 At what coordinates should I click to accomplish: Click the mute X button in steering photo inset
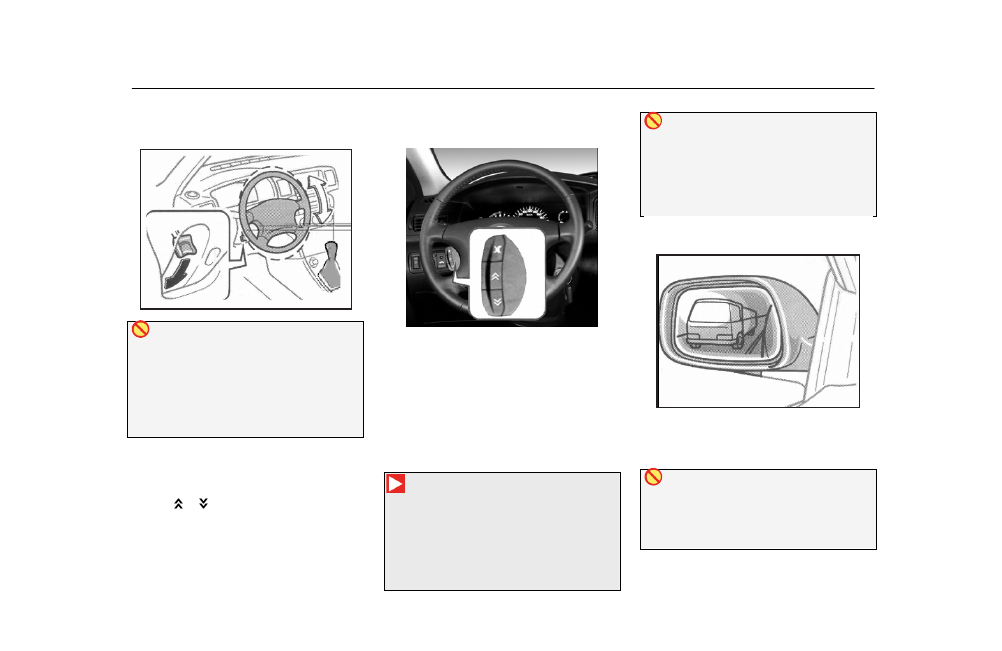coord(497,249)
